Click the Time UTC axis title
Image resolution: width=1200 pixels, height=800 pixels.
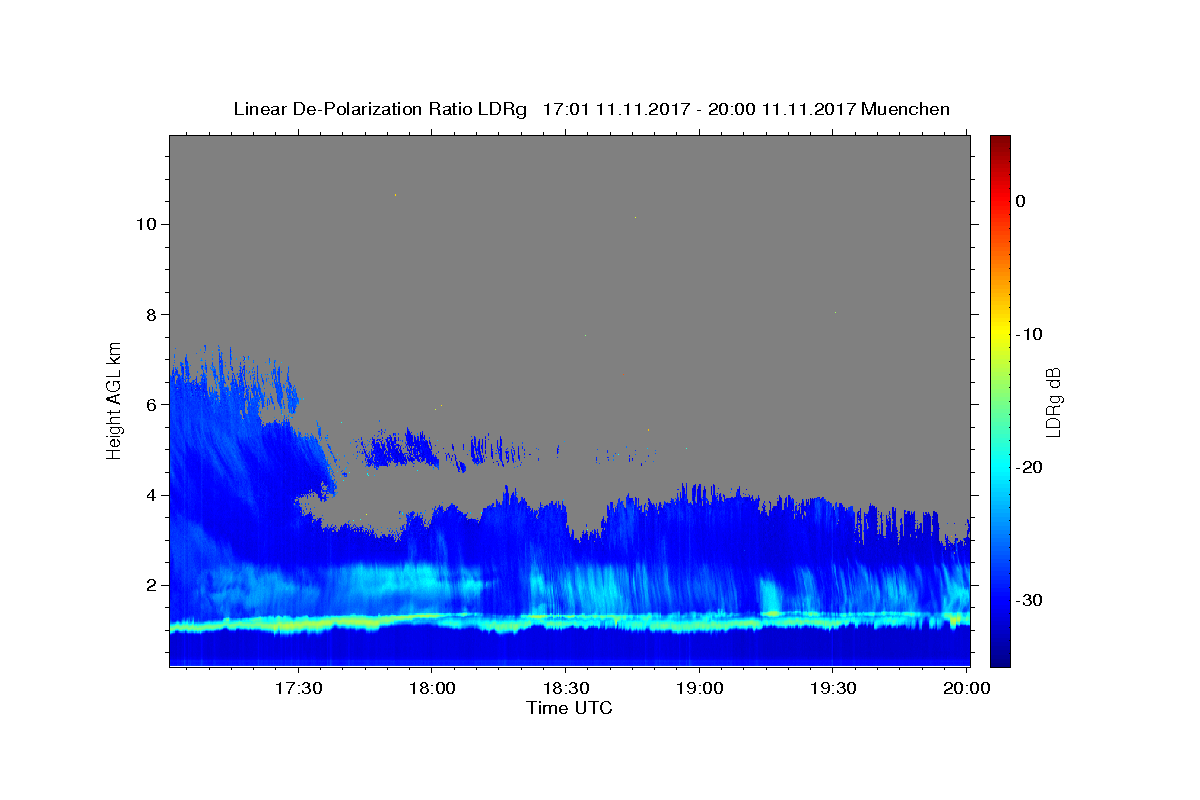[569, 708]
